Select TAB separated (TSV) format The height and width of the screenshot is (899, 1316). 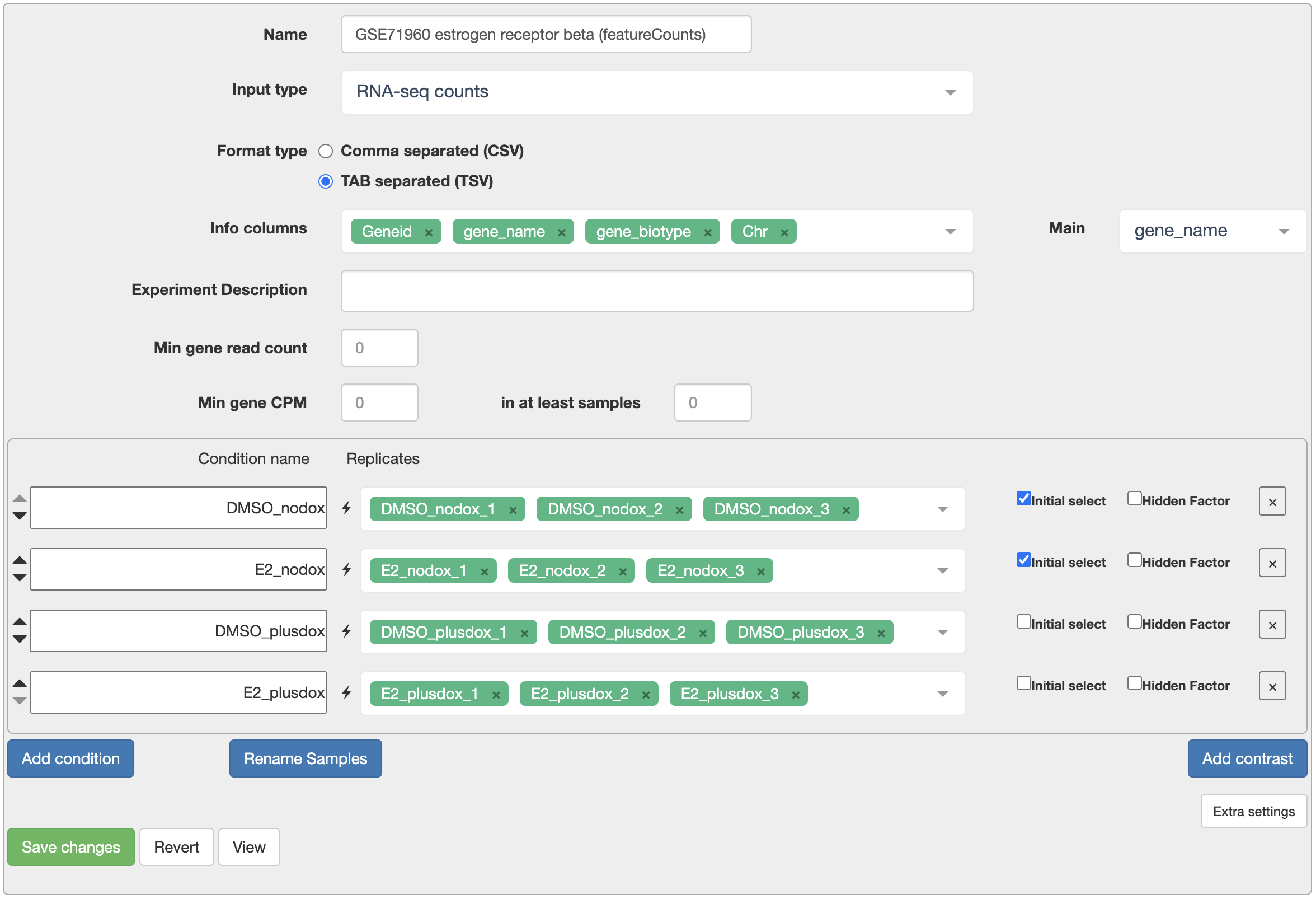[x=326, y=182]
